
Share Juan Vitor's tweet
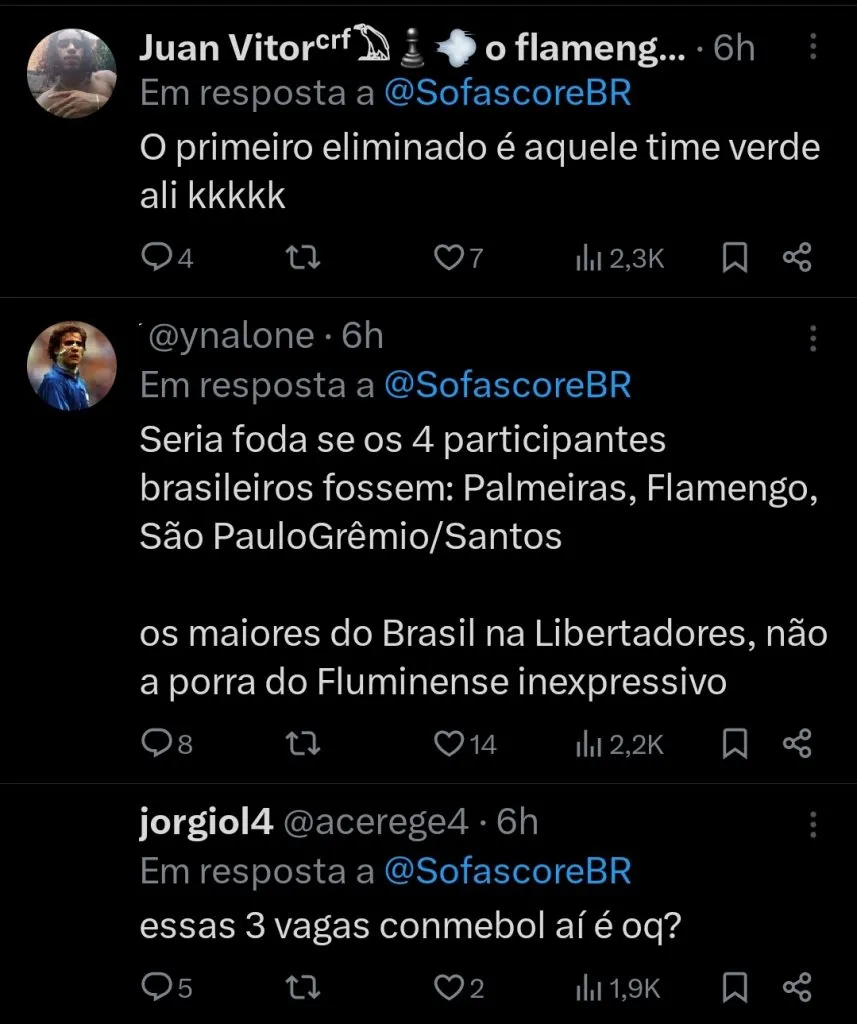coord(797,259)
